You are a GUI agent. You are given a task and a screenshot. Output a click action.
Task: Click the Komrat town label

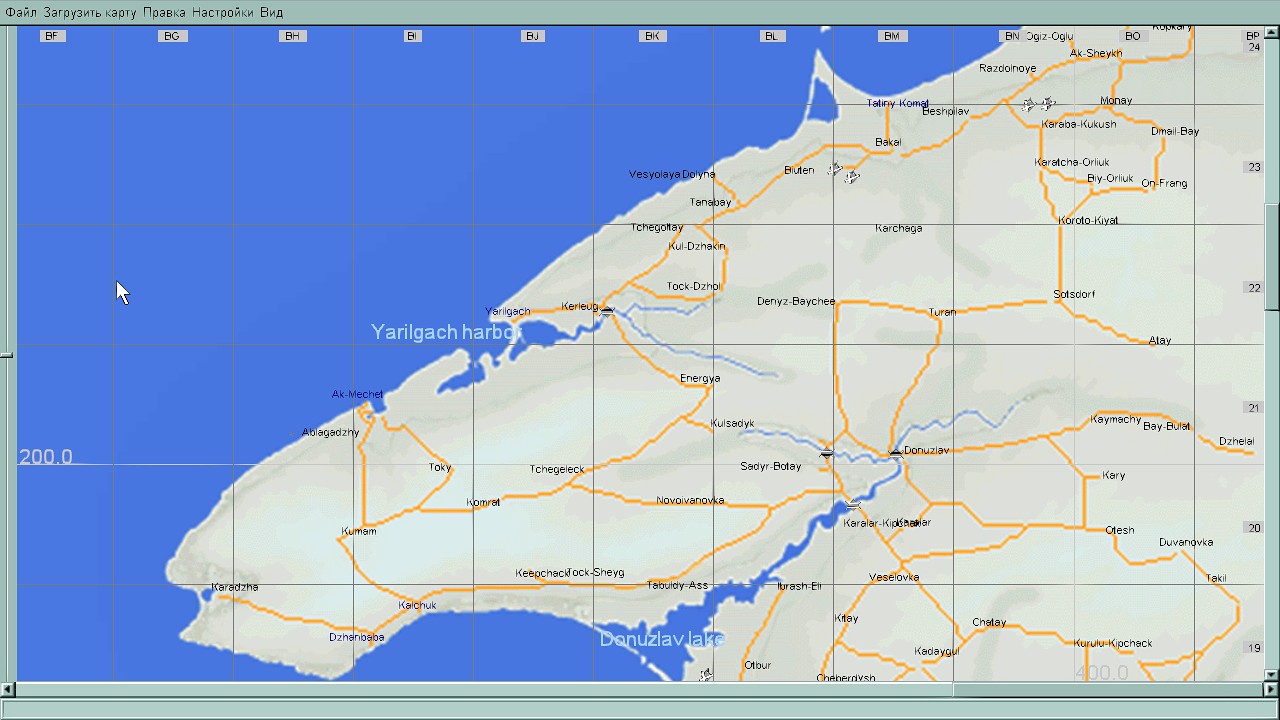[x=483, y=502]
